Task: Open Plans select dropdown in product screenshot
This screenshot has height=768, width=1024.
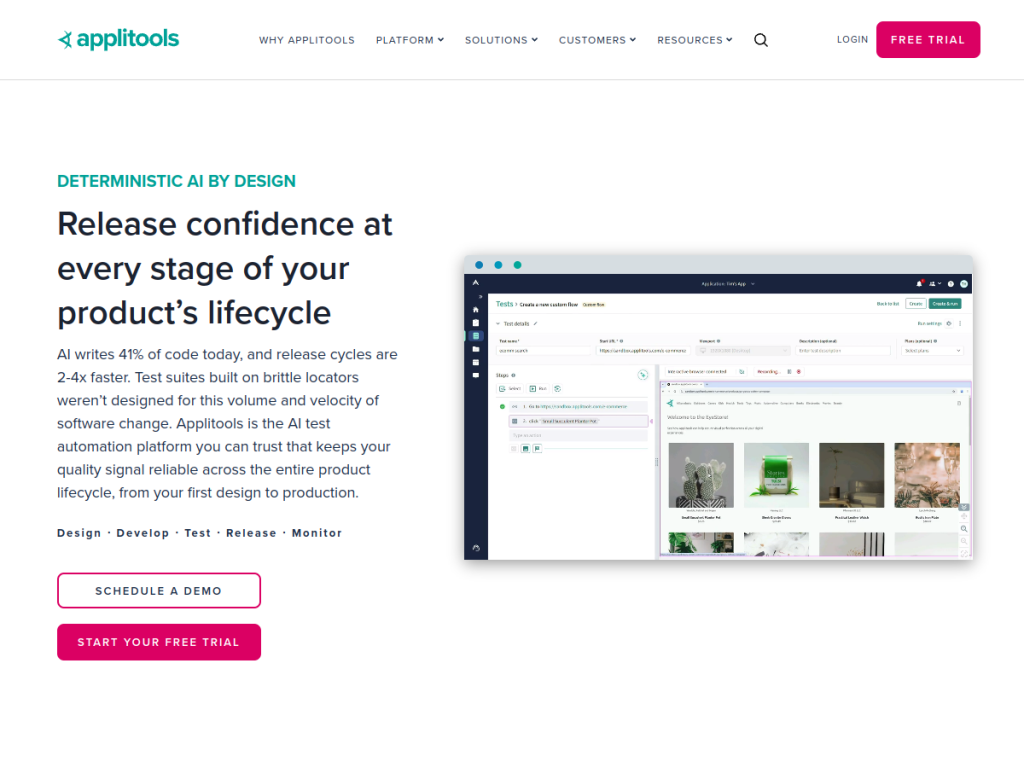Action: point(932,351)
